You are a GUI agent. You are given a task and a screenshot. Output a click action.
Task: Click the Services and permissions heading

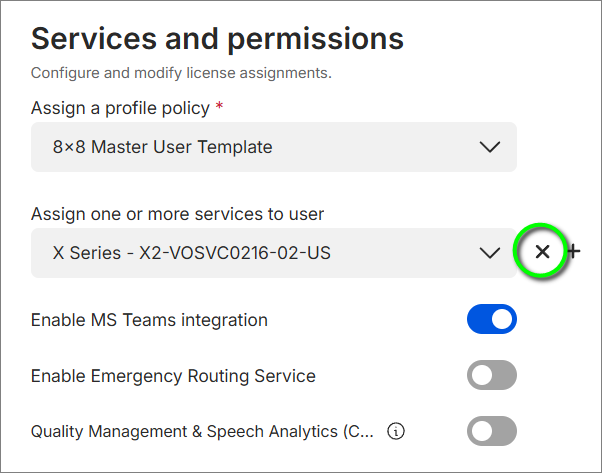[x=217, y=39]
